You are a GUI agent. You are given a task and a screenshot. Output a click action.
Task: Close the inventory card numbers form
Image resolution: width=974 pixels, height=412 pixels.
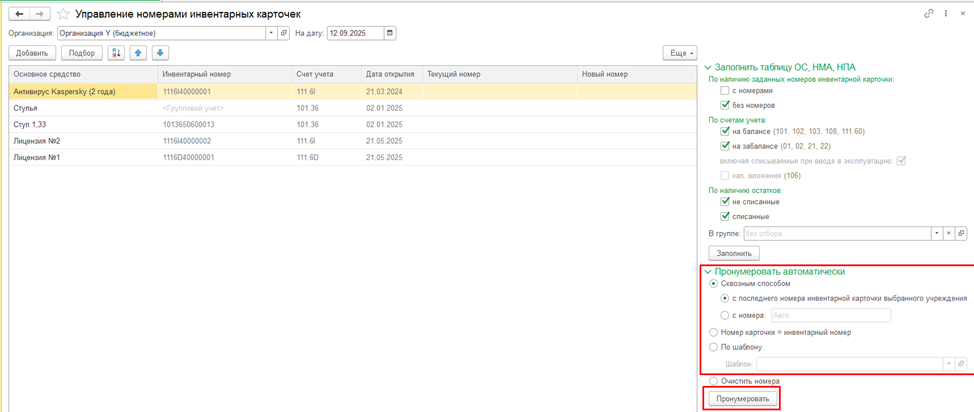963,13
